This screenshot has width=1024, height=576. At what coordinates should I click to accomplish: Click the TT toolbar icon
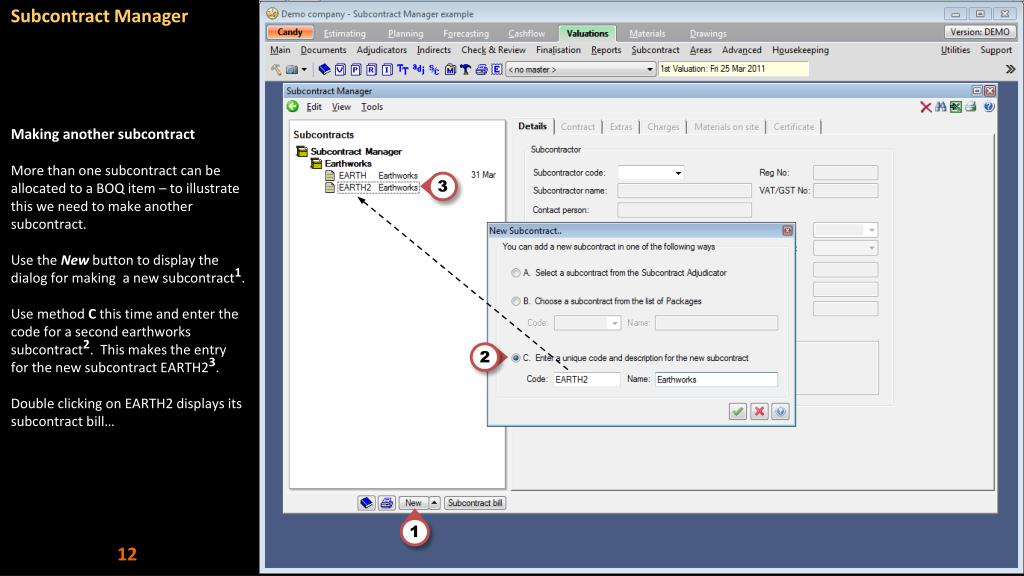point(402,69)
